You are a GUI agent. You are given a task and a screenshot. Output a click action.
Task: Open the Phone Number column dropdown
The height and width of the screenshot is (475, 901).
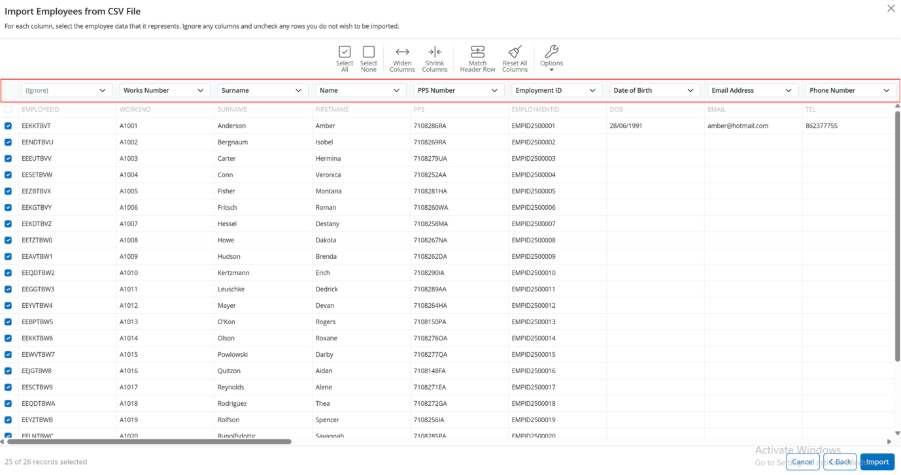[x=850, y=90]
